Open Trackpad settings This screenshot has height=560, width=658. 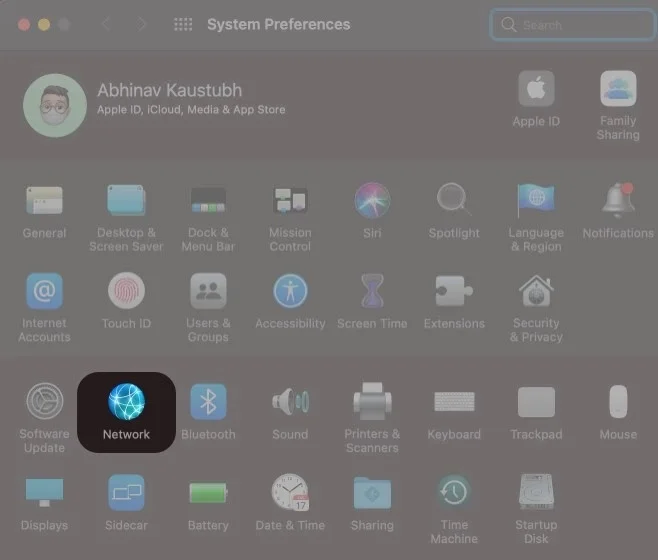coord(536,402)
